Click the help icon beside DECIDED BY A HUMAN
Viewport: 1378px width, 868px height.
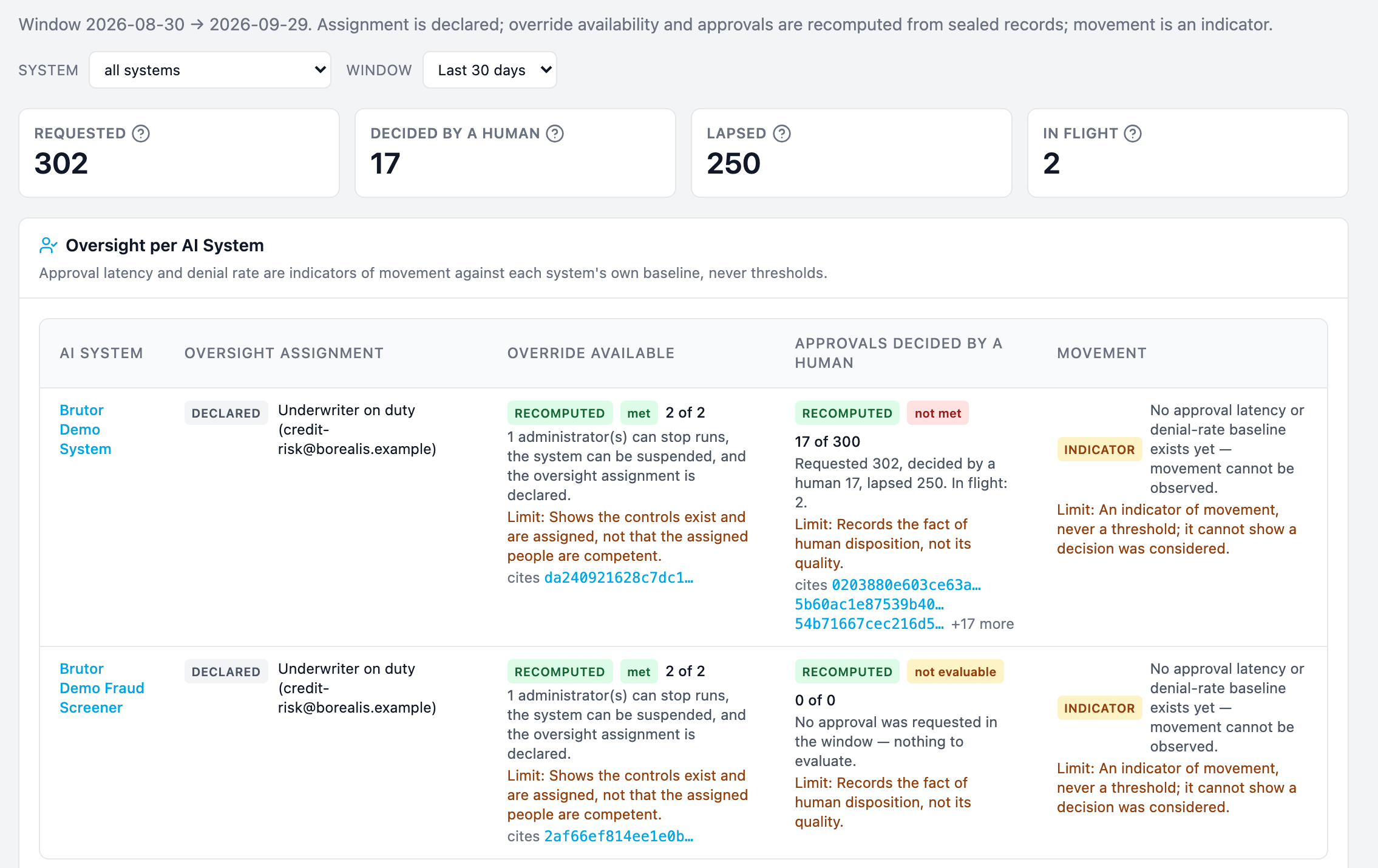tap(555, 134)
